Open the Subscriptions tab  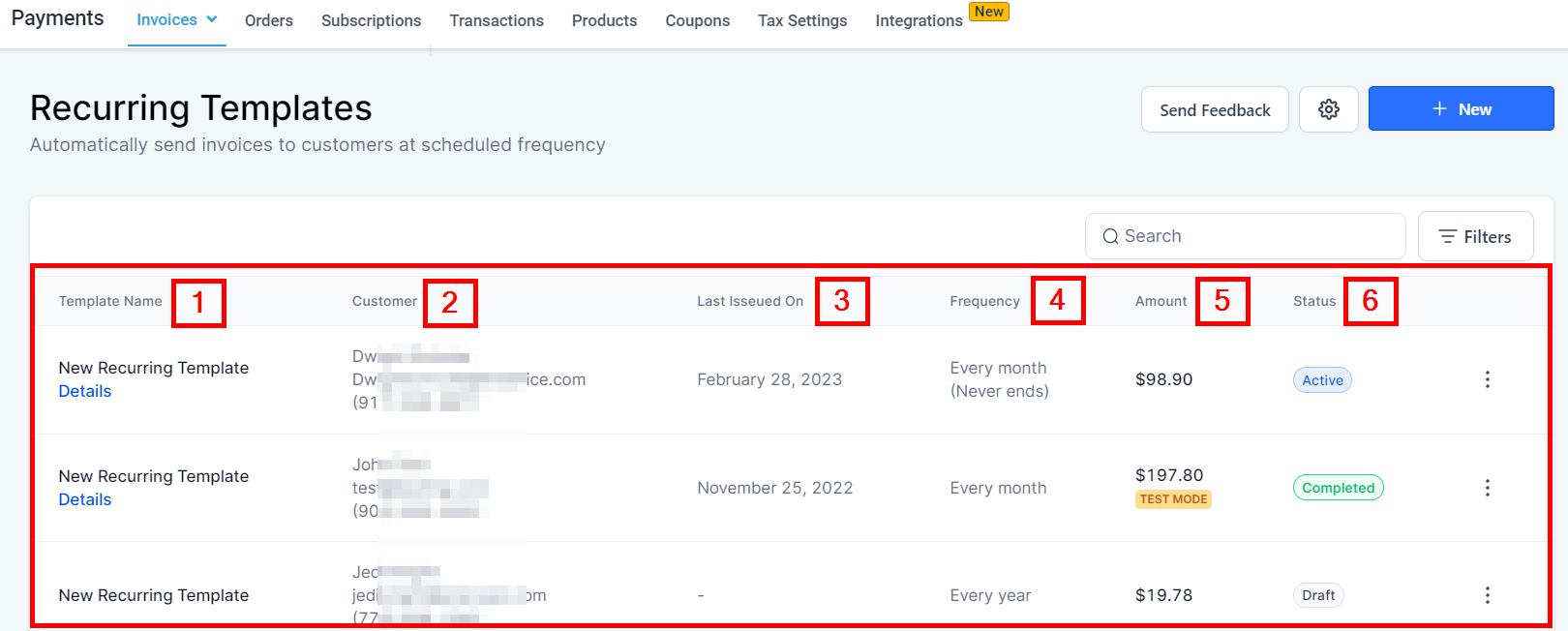371,20
